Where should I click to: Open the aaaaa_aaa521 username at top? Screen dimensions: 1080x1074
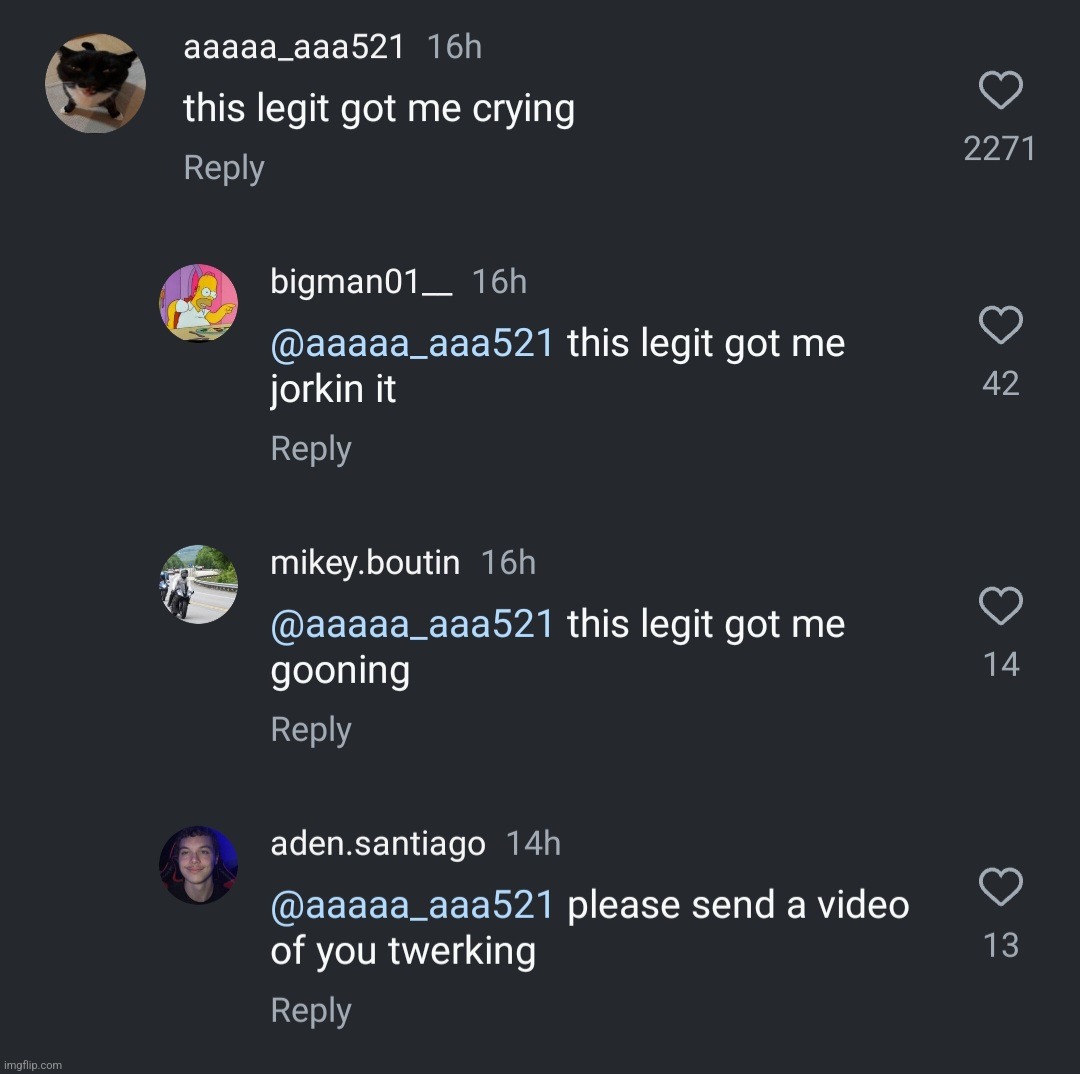click(294, 47)
